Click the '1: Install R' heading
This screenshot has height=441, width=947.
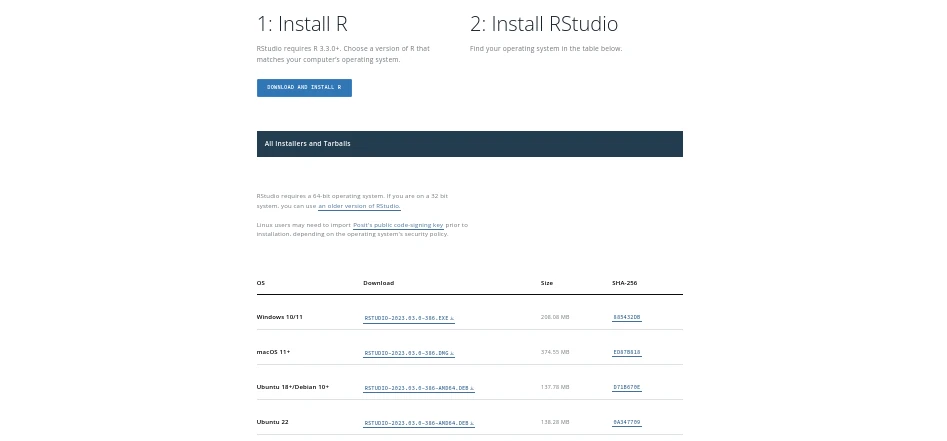(x=302, y=24)
